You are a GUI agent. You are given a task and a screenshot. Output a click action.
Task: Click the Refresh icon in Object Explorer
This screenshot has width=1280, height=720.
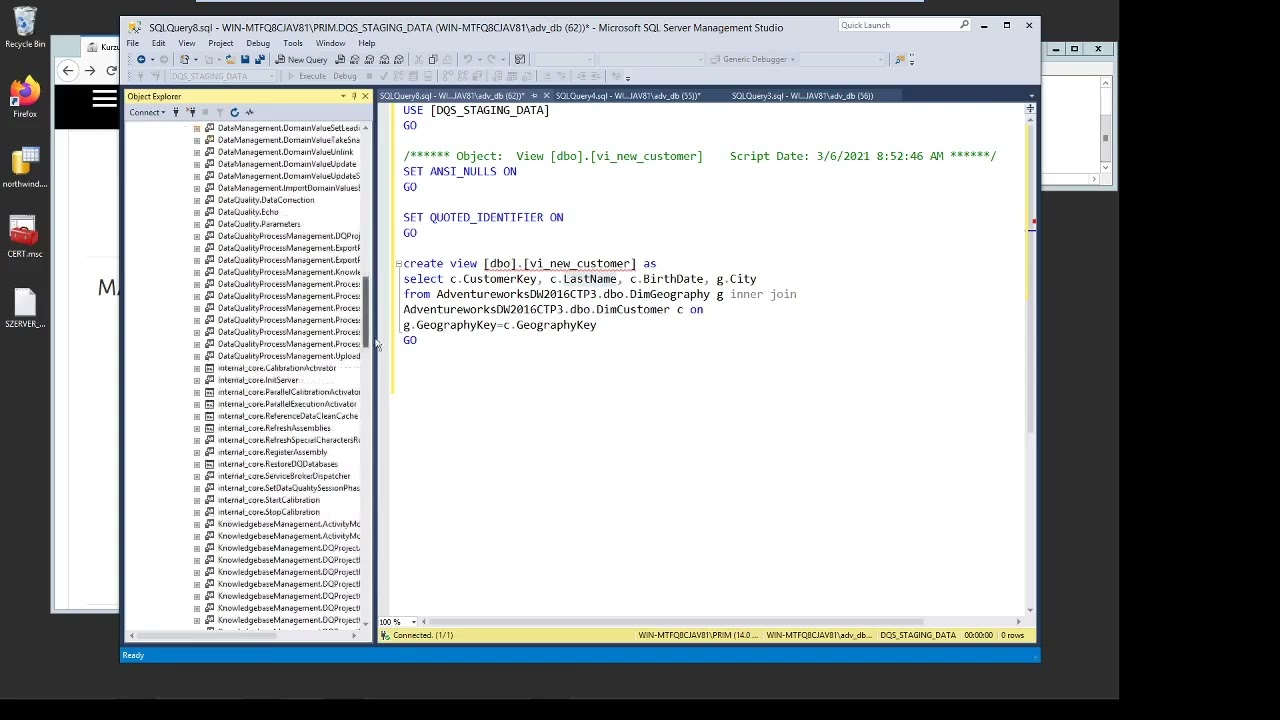[x=234, y=112]
